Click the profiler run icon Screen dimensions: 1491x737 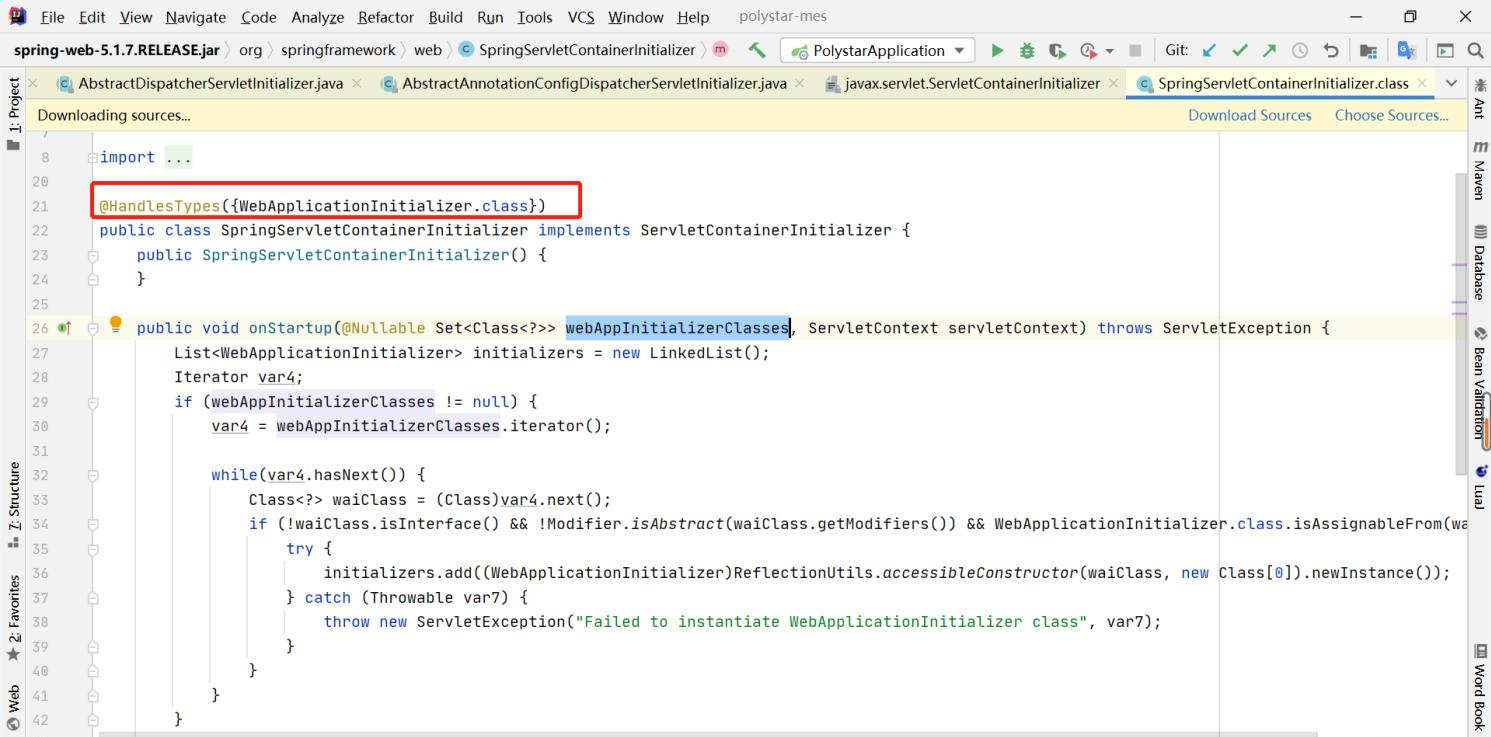[x=1088, y=50]
